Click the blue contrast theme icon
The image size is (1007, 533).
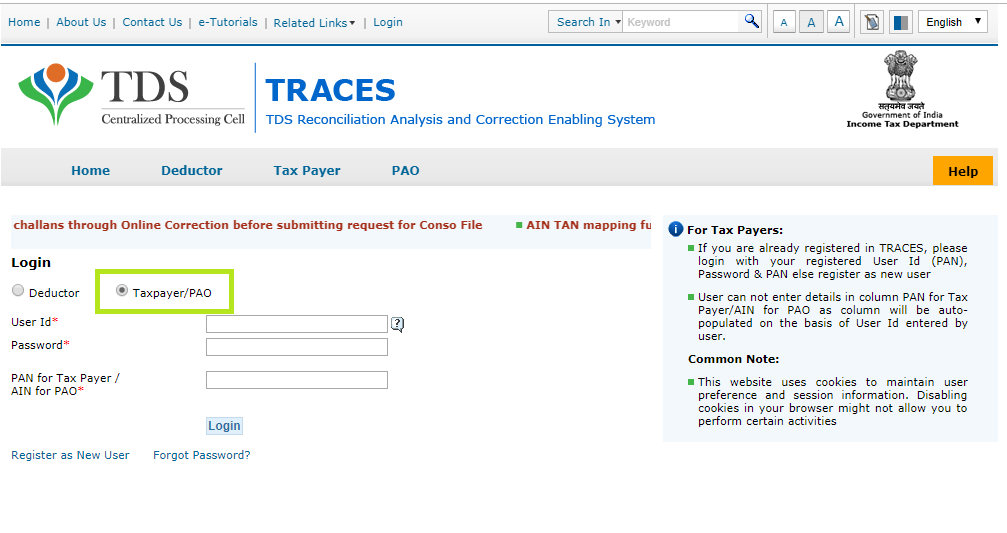(x=900, y=22)
